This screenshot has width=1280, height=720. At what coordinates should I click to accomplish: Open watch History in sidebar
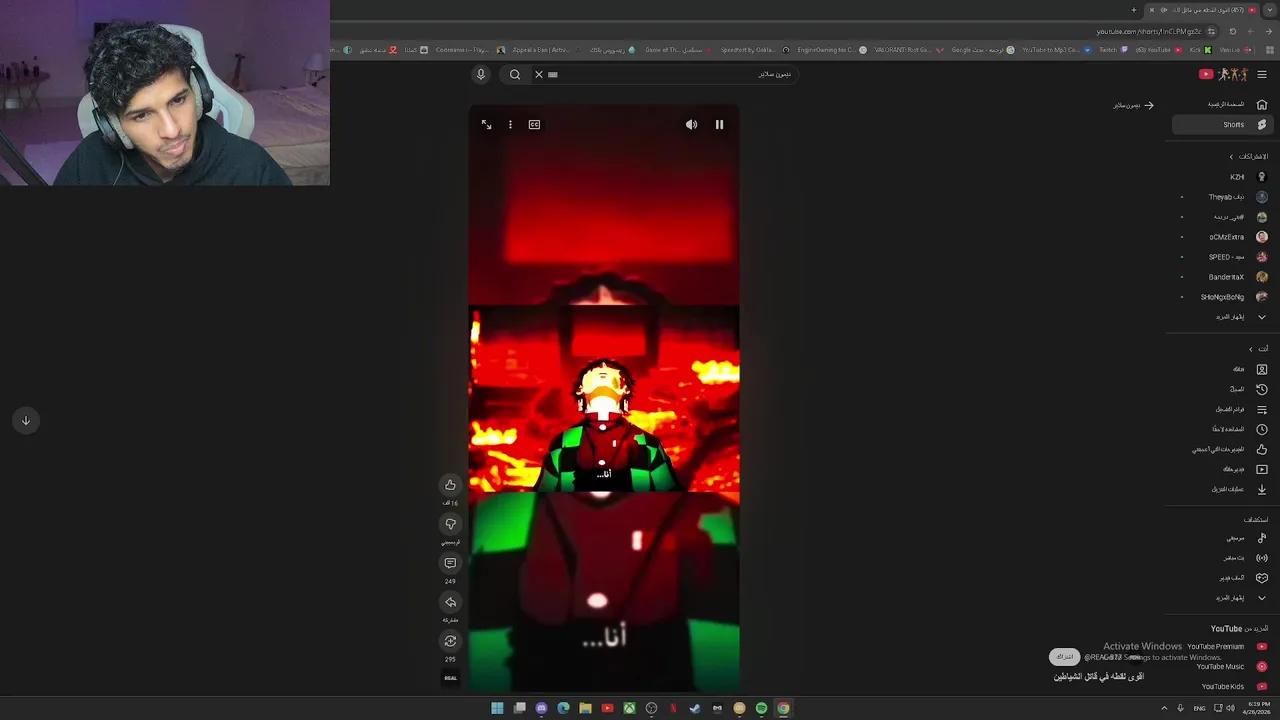pyautogui.click(x=1225, y=389)
